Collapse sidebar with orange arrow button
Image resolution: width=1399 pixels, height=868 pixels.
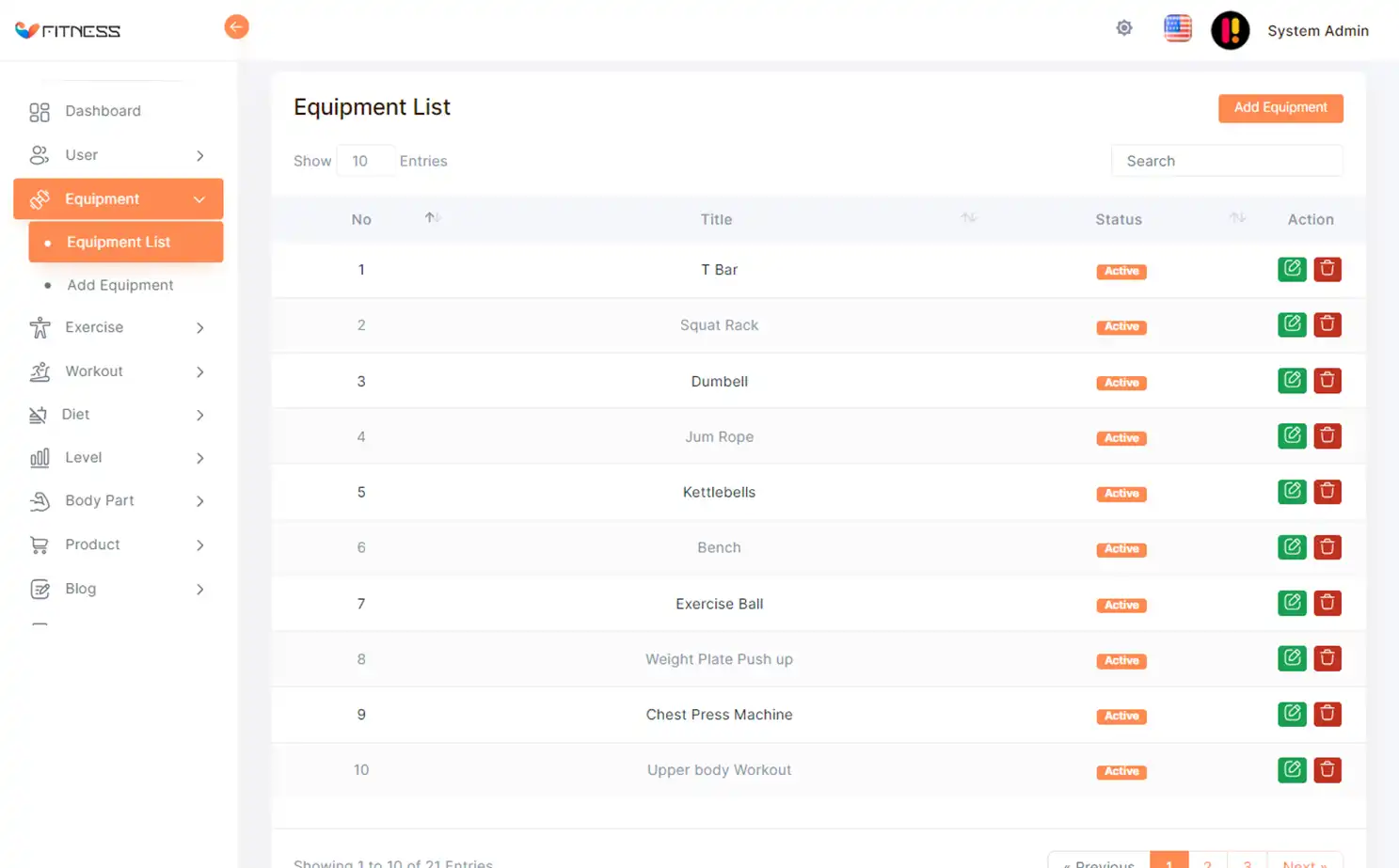point(236,27)
